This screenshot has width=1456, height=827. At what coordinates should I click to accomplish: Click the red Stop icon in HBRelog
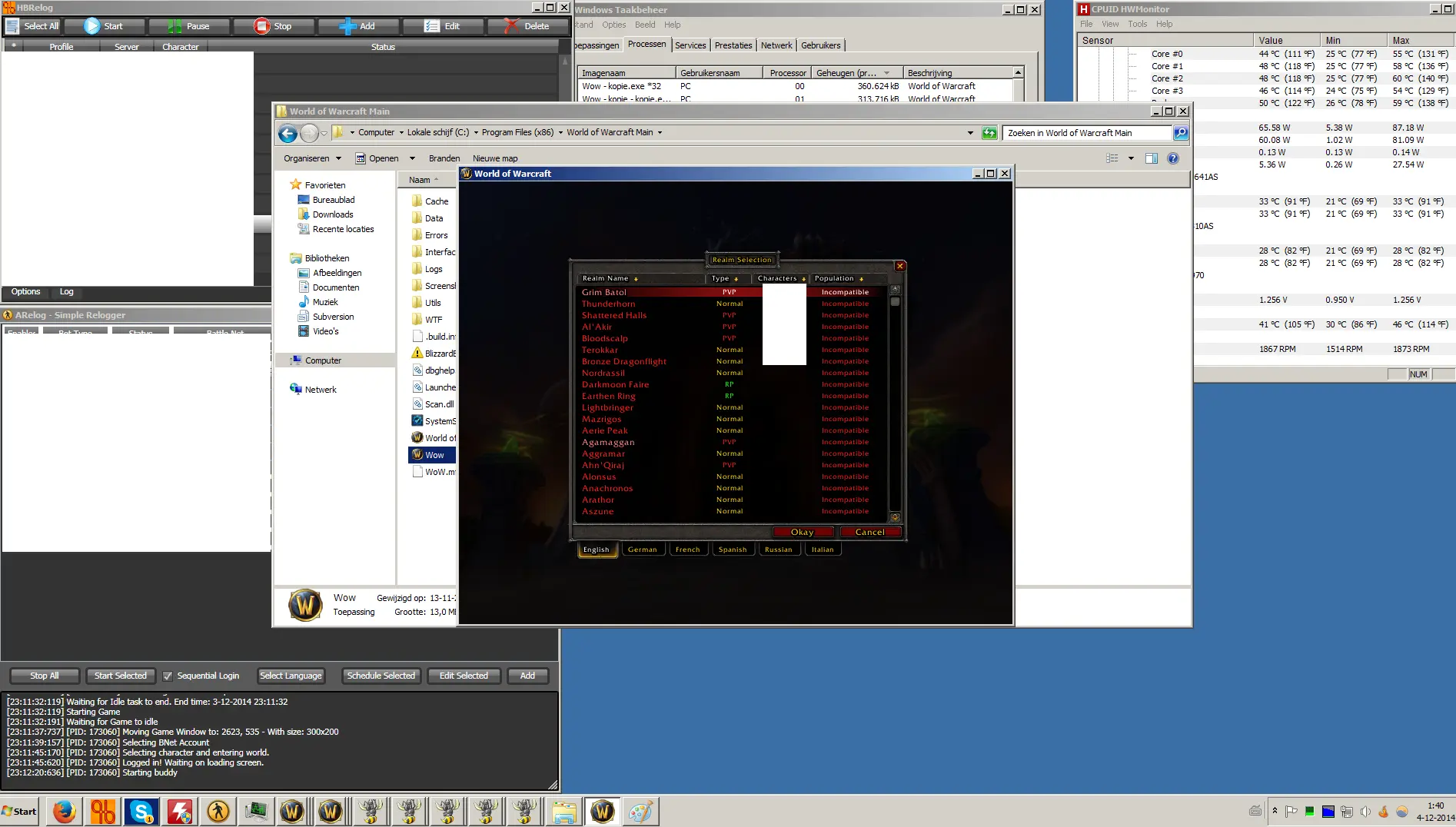pos(262,26)
